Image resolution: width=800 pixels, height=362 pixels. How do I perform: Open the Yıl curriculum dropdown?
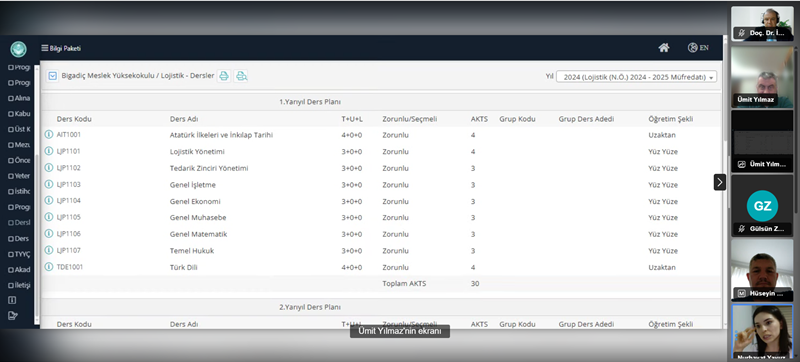[x=636, y=77]
